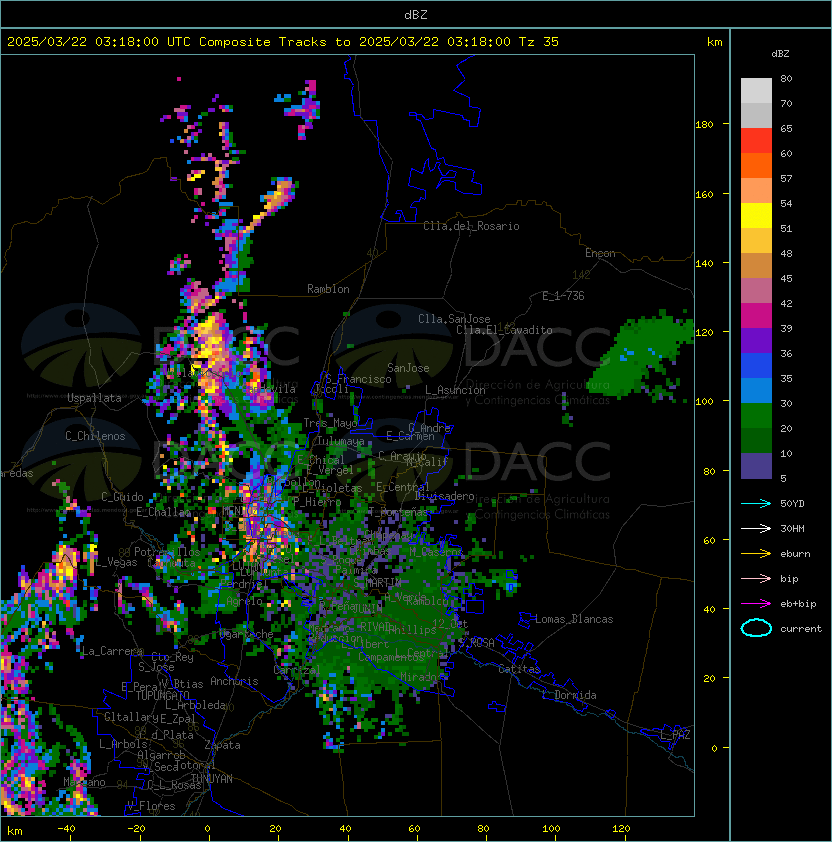Viewport: 832px width, 842px height.
Task: Select the light blue 30-35 dBZ swatch
Action: (756, 391)
